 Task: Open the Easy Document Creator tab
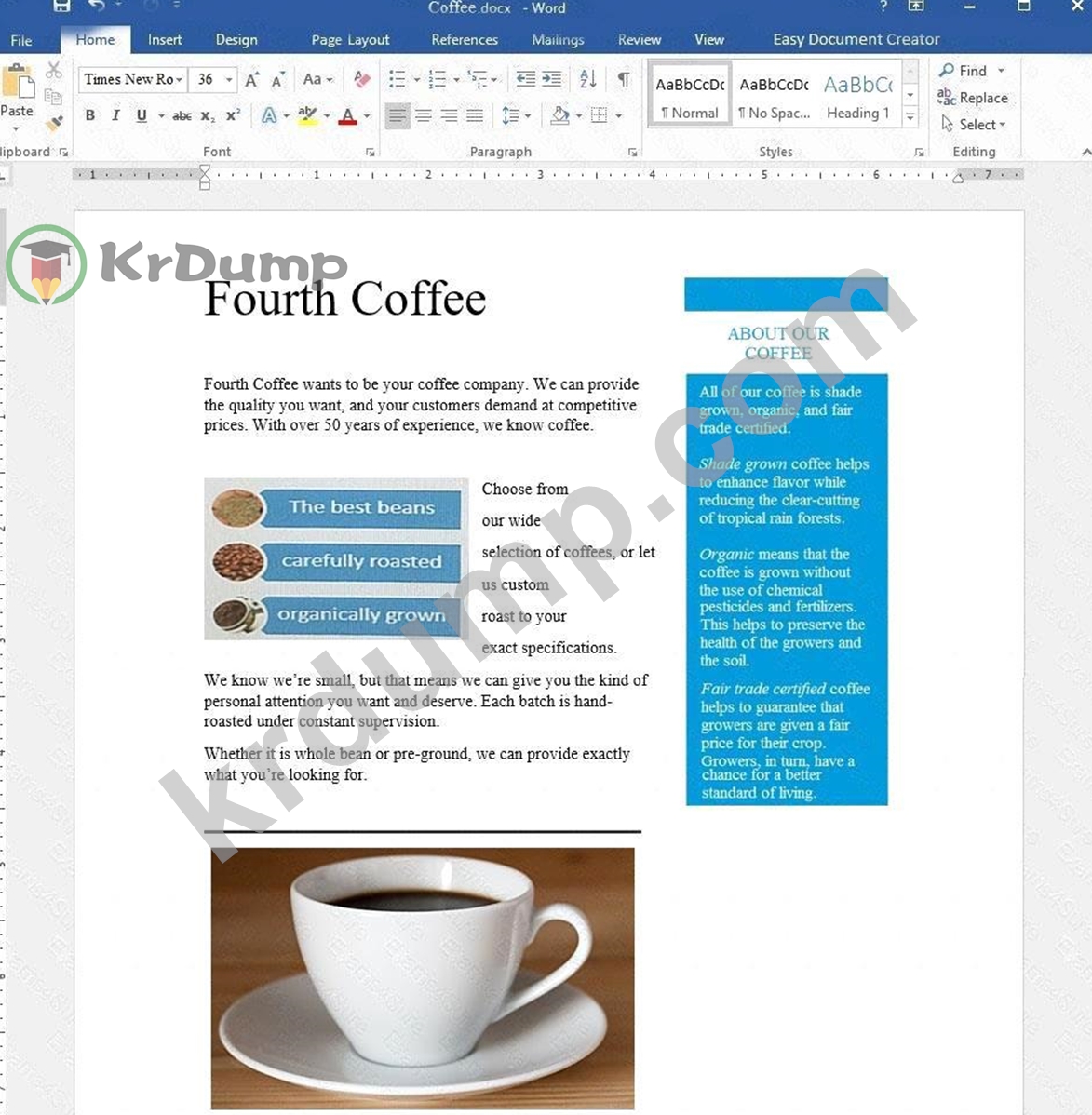(x=856, y=40)
